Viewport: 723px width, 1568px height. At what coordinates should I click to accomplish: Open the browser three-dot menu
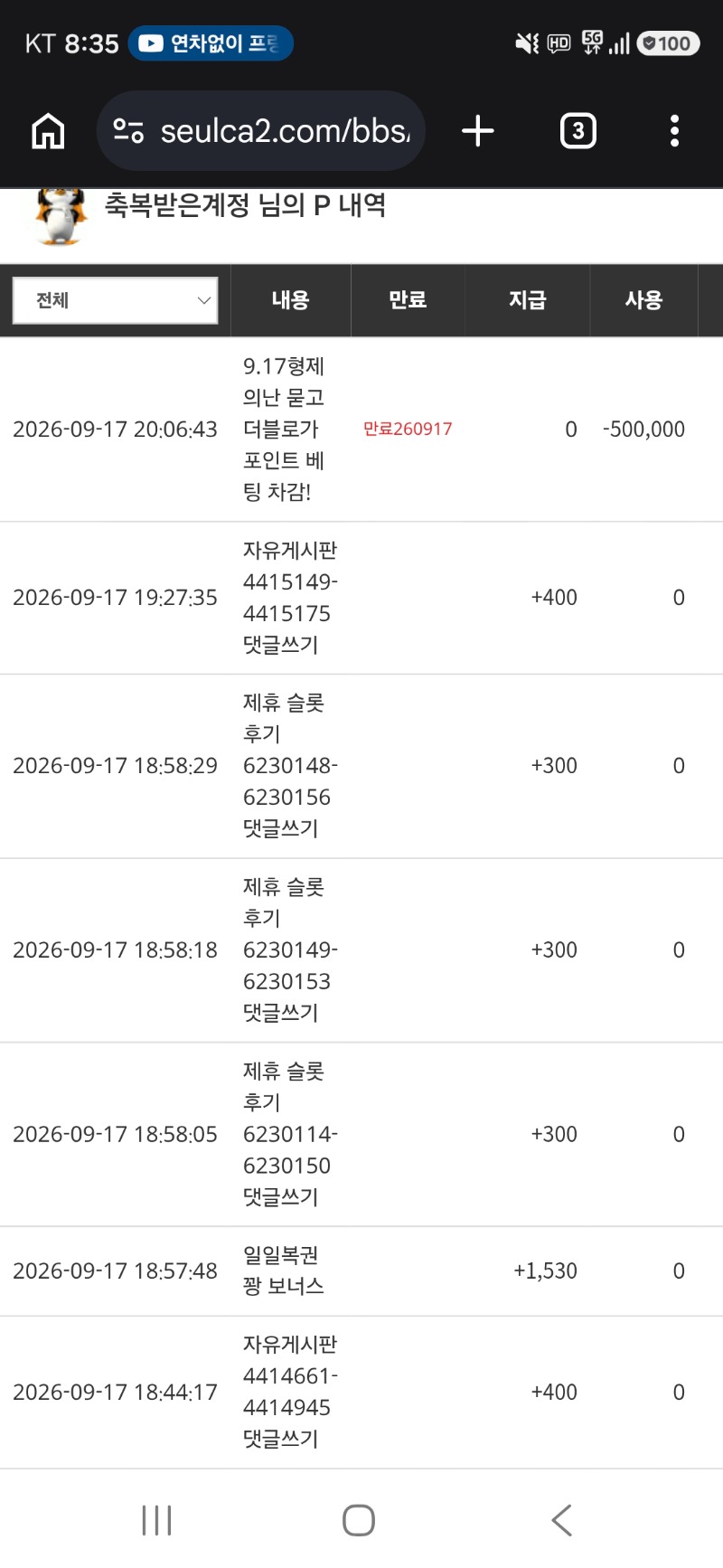click(x=674, y=131)
